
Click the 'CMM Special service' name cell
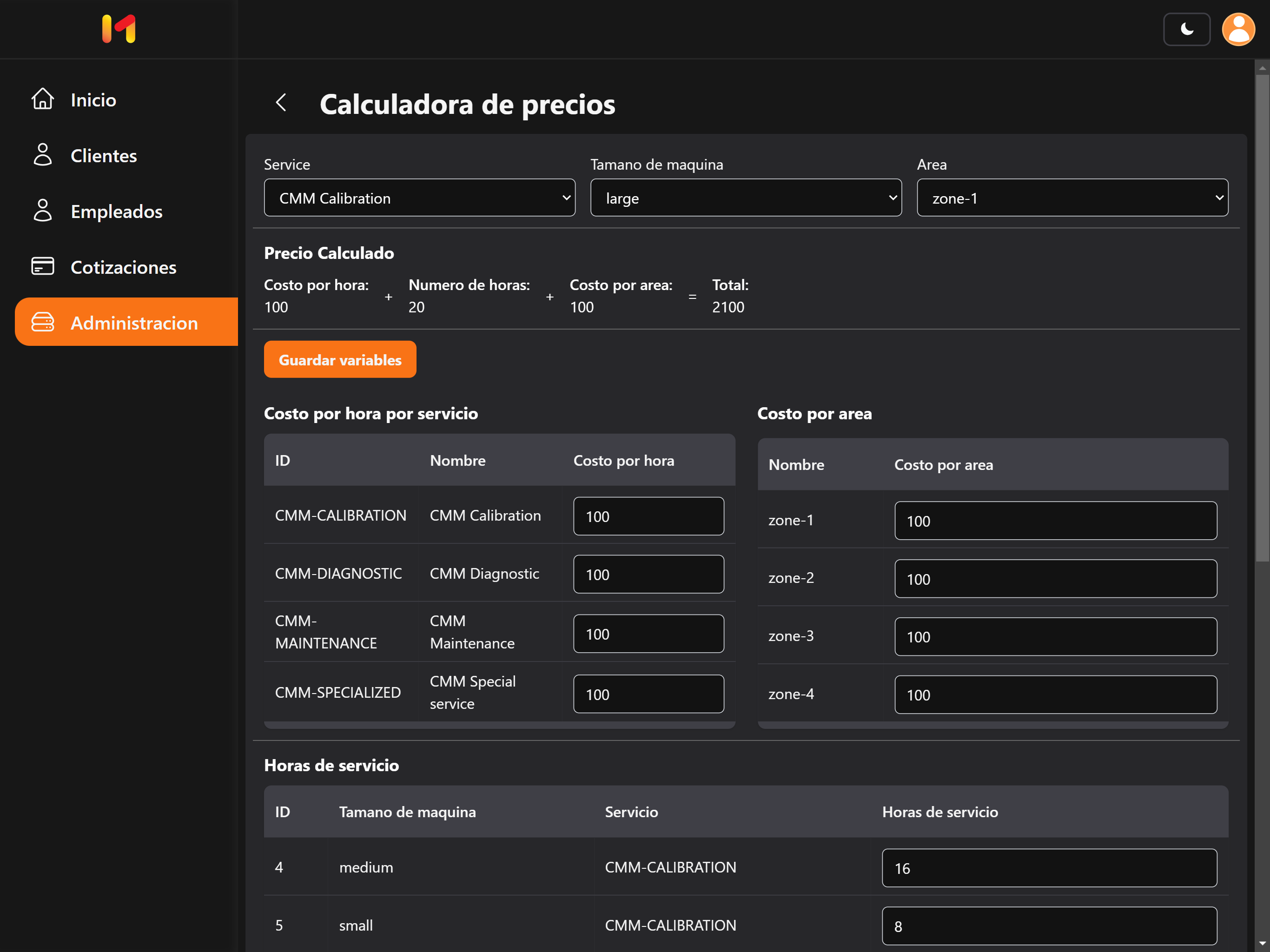490,693
